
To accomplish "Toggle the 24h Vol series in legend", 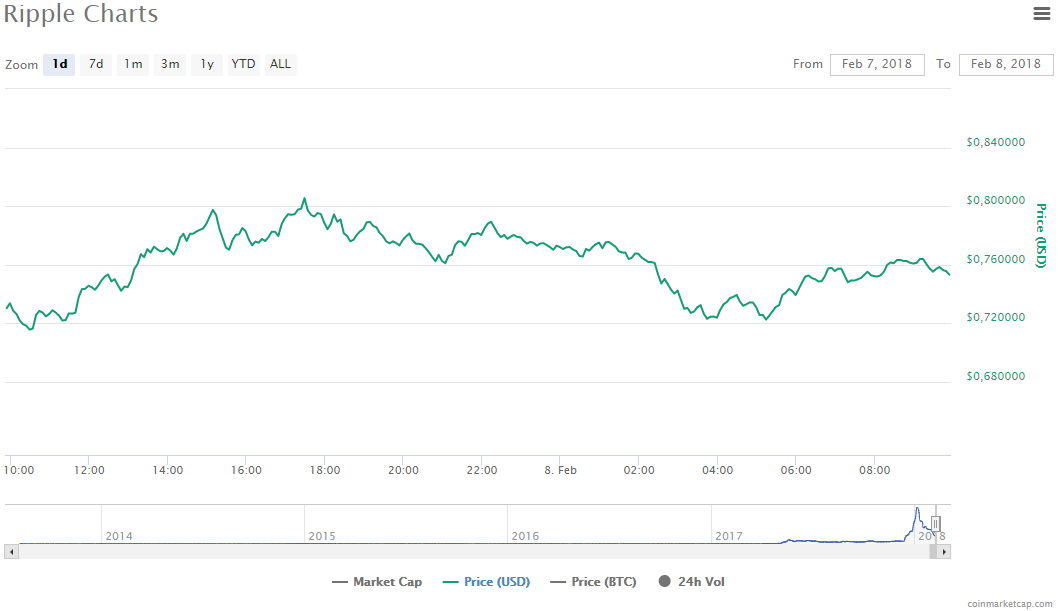I will point(692,581).
